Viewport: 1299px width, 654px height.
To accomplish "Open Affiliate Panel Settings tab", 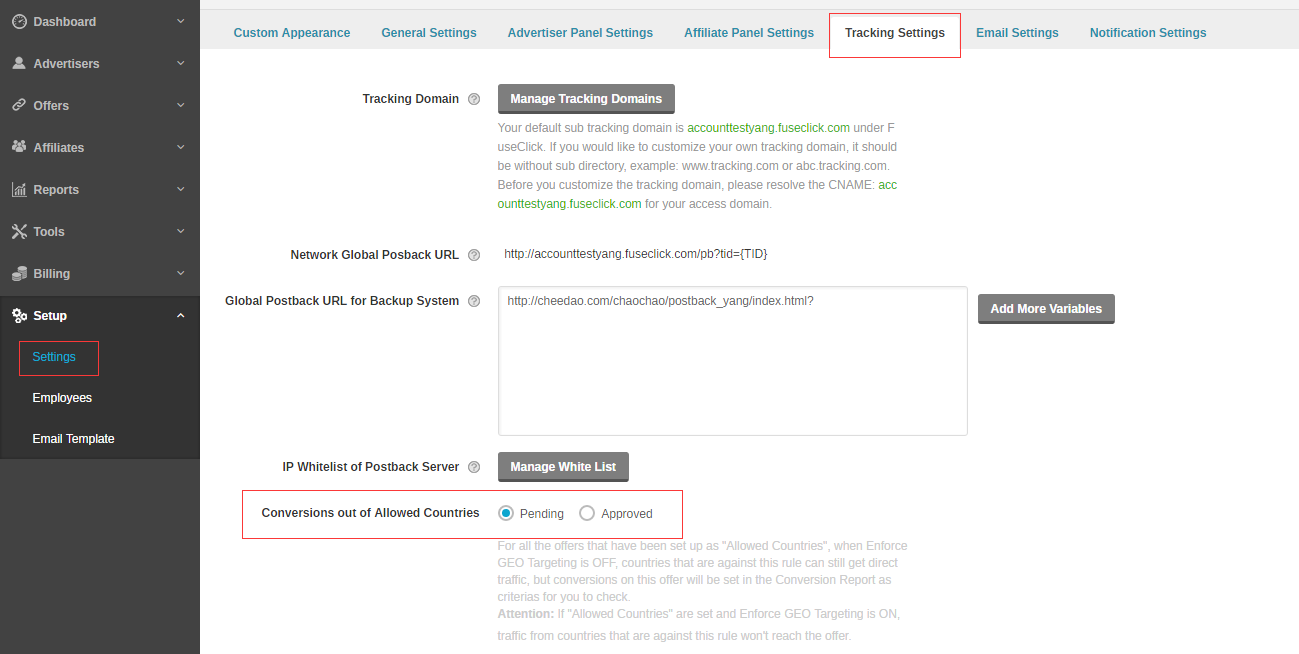I will pyautogui.click(x=749, y=33).
